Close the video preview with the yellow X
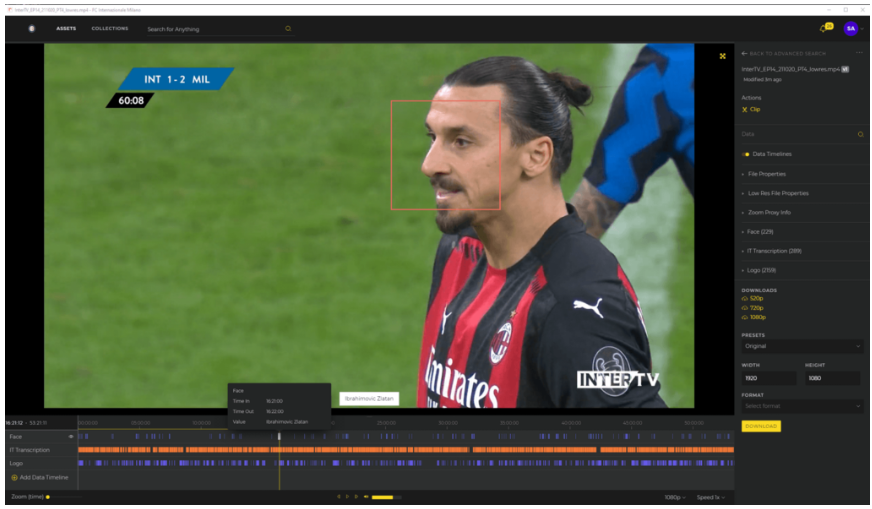This screenshot has width=872, height=509. pos(723,56)
